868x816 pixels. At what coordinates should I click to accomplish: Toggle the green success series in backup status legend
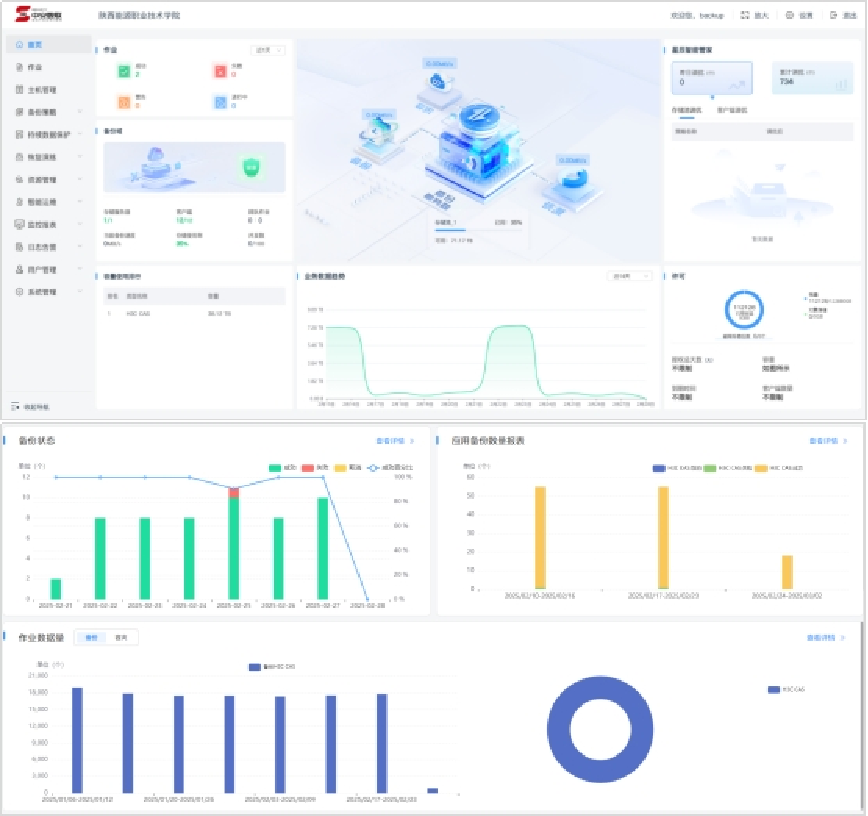pyautogui.click(x=277, y=467)
